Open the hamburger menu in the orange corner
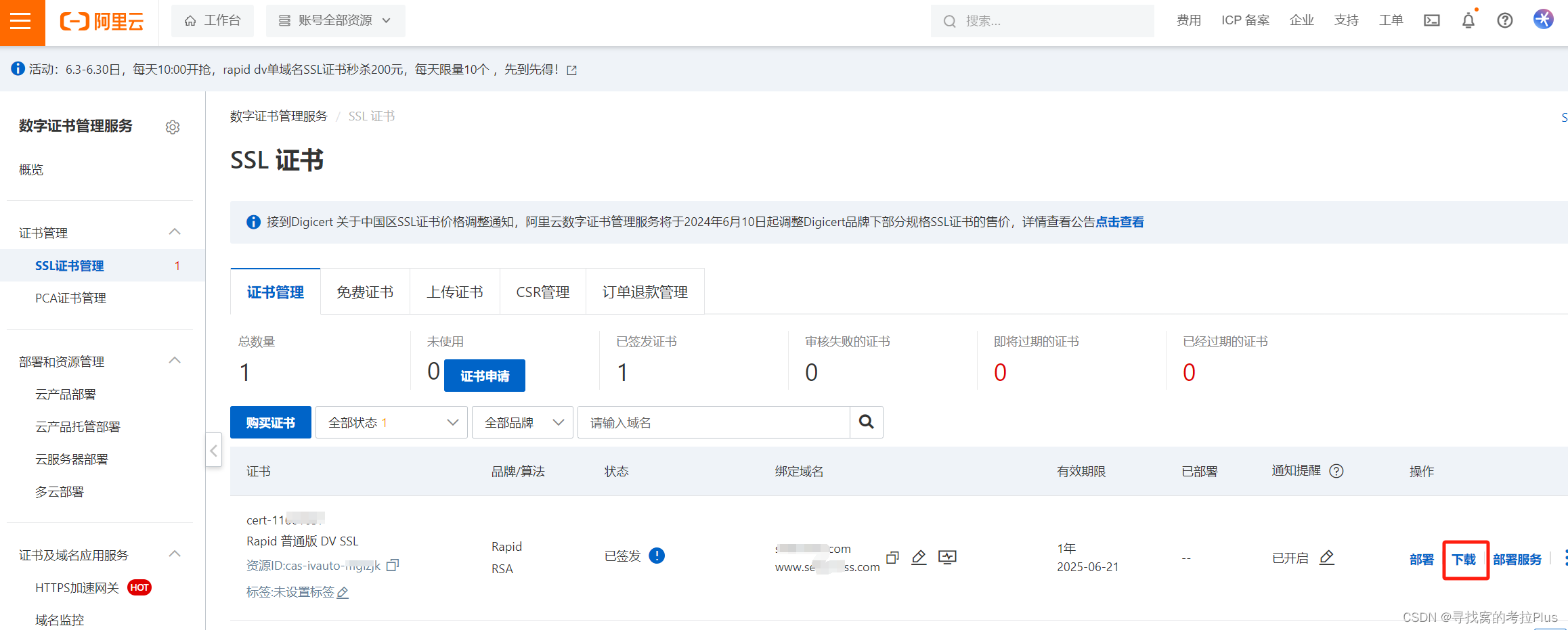Image resolution: width=1568 pixels, height=630 pixels. (x=22, y=22)
